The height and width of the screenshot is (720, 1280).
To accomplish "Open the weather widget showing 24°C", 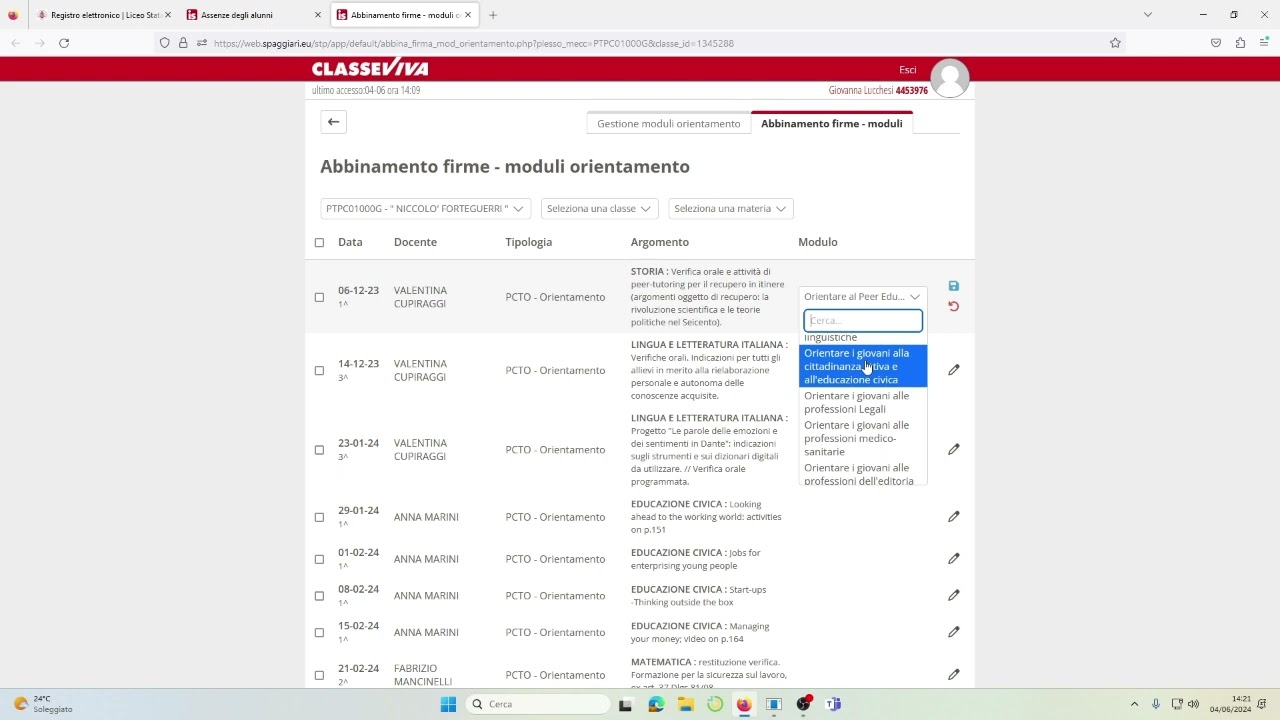I will click(42, 704).
